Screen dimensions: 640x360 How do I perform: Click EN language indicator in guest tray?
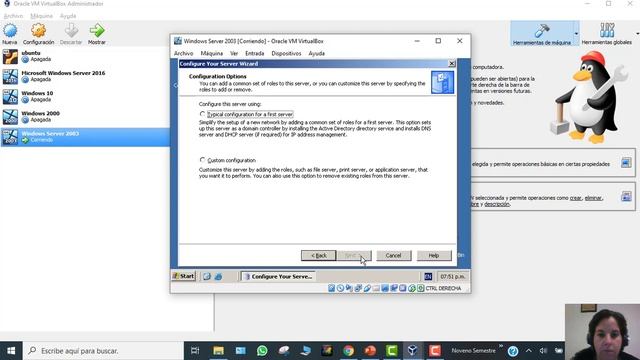(428, 276)
